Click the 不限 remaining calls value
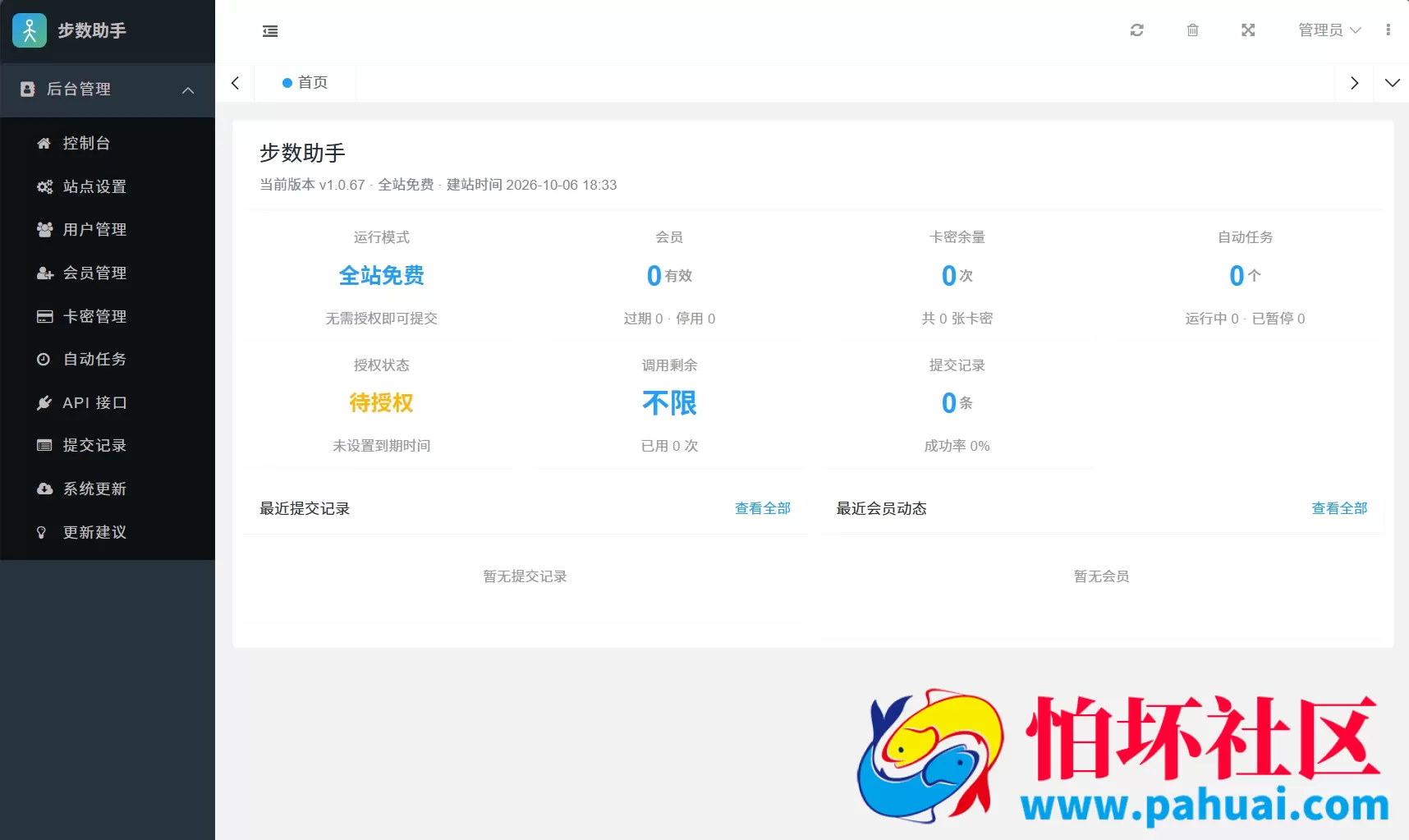Image resolution: width=1409 pixels, height=840 pixels. (x=669, y=402)
